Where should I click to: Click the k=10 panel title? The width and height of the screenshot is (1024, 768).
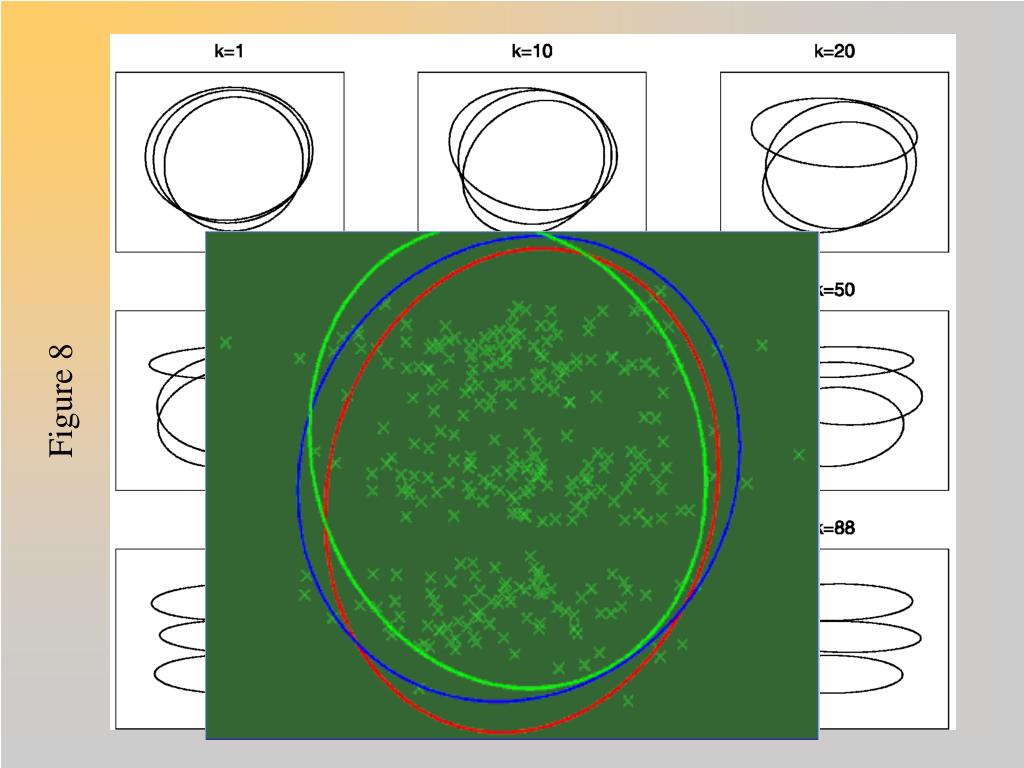(532, 51)
